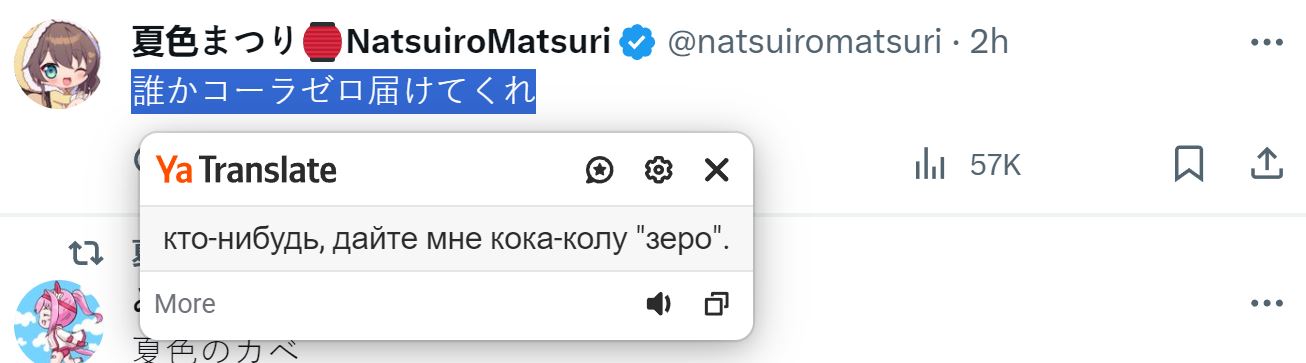Close the Ya Translate popup
The height and width of the screenshot is (363, 1306).
point(717,171)
